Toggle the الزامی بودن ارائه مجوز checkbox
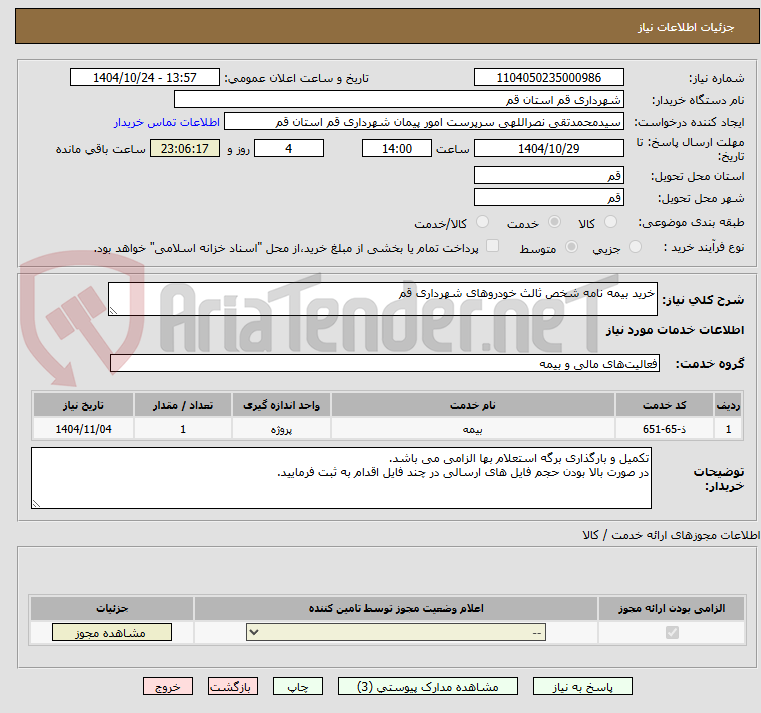761x713 pixels. point(672,632)
